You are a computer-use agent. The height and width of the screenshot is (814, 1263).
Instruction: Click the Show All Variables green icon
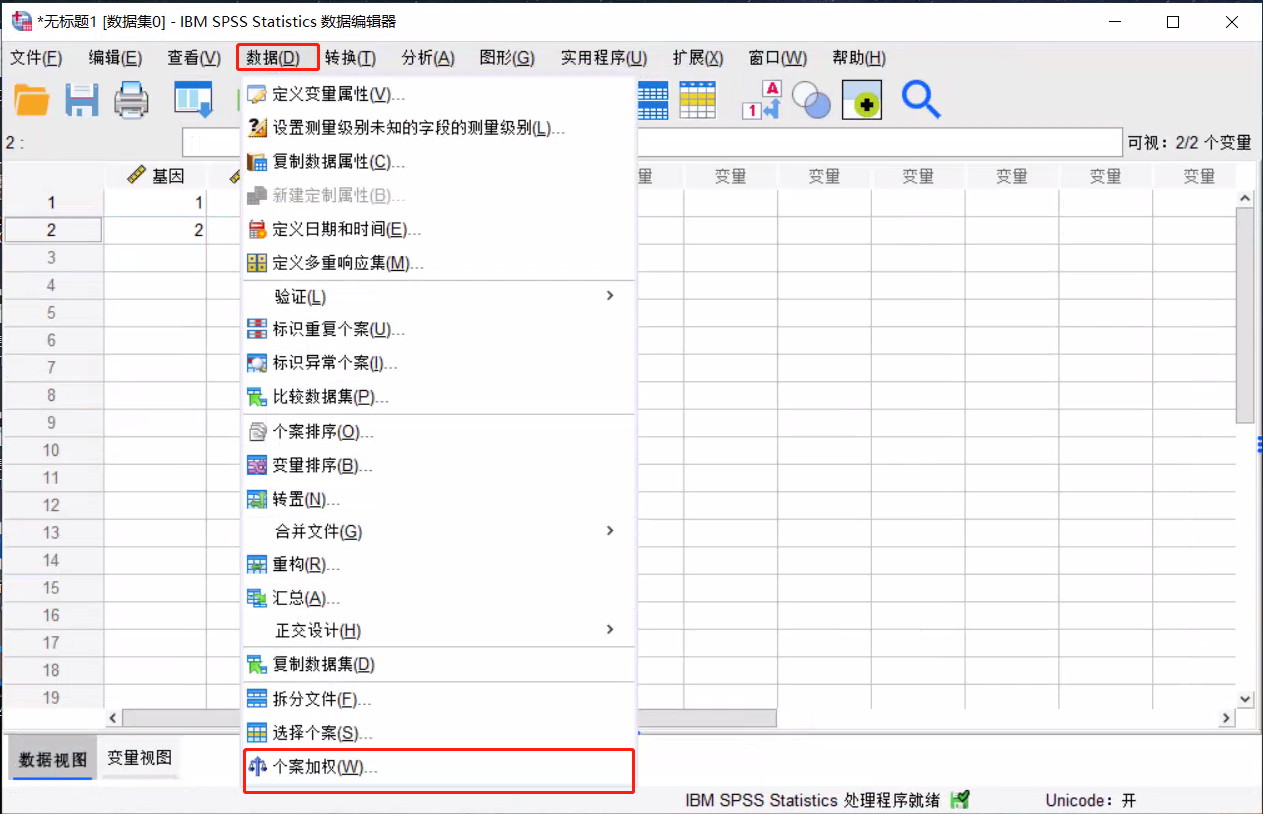tap(861, 100)
